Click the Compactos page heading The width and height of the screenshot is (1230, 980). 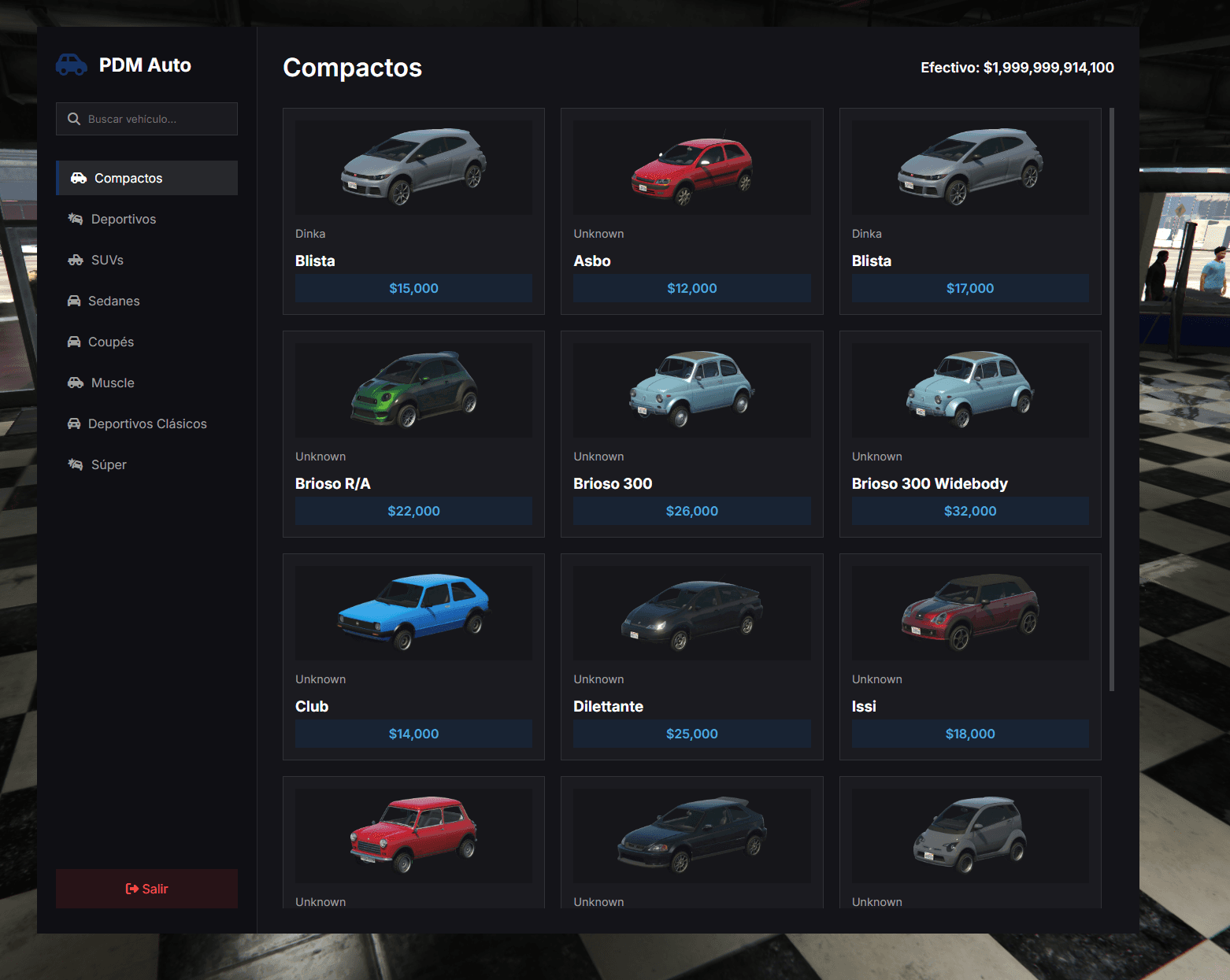click(x=353, y=68)
